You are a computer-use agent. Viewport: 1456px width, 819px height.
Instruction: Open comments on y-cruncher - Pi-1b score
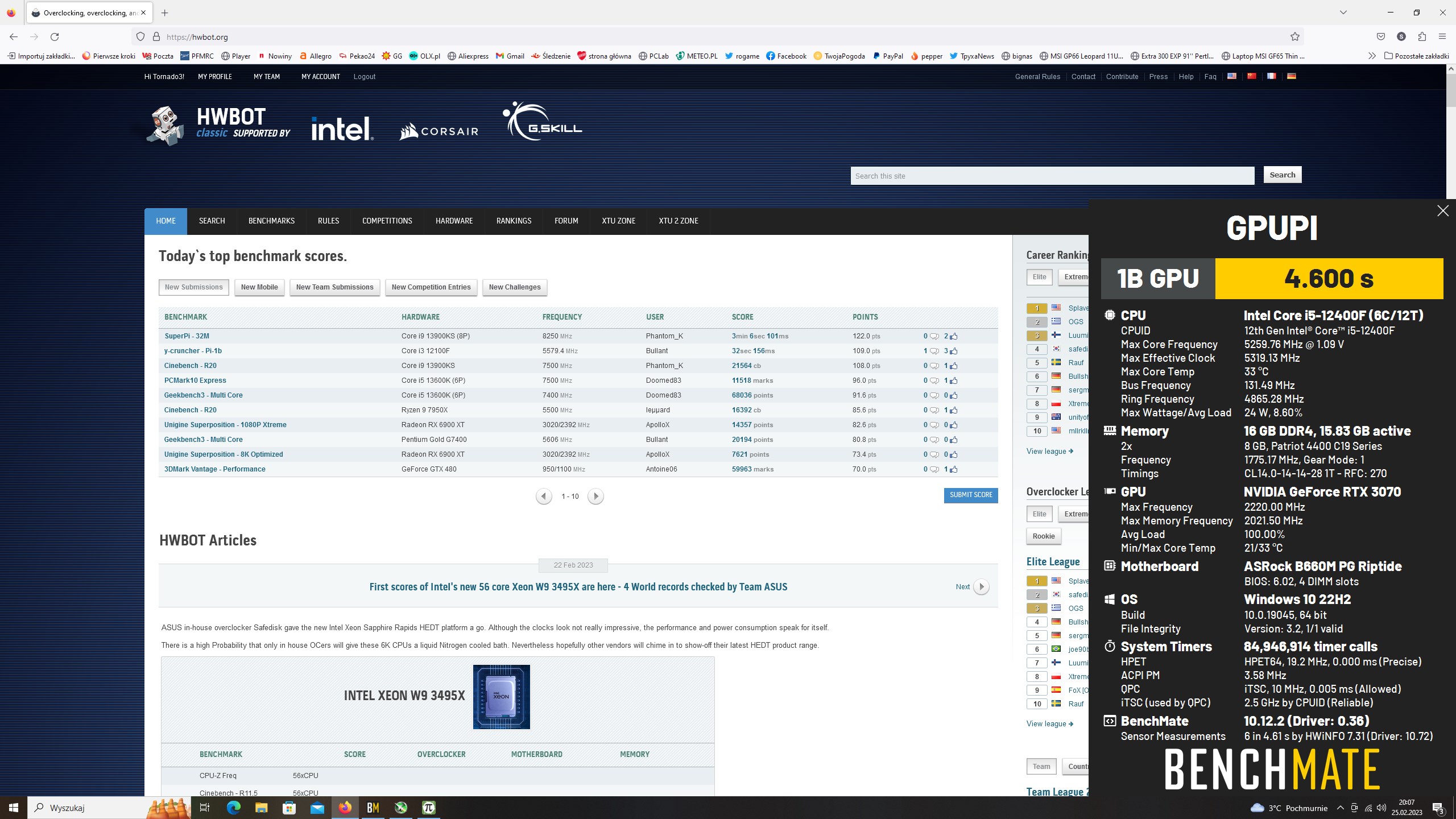pos(934,351)
